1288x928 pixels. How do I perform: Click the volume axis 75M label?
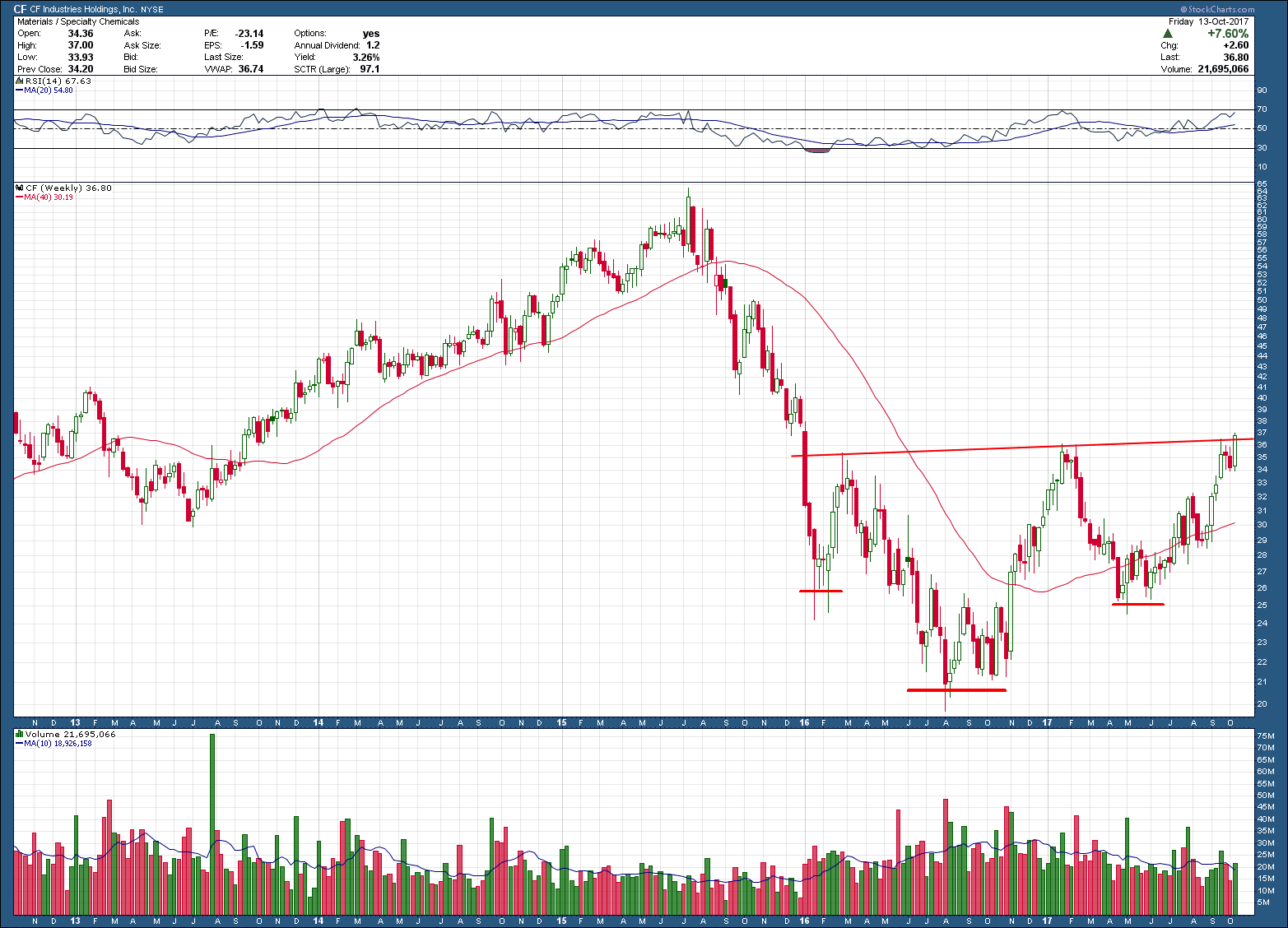1264,735
